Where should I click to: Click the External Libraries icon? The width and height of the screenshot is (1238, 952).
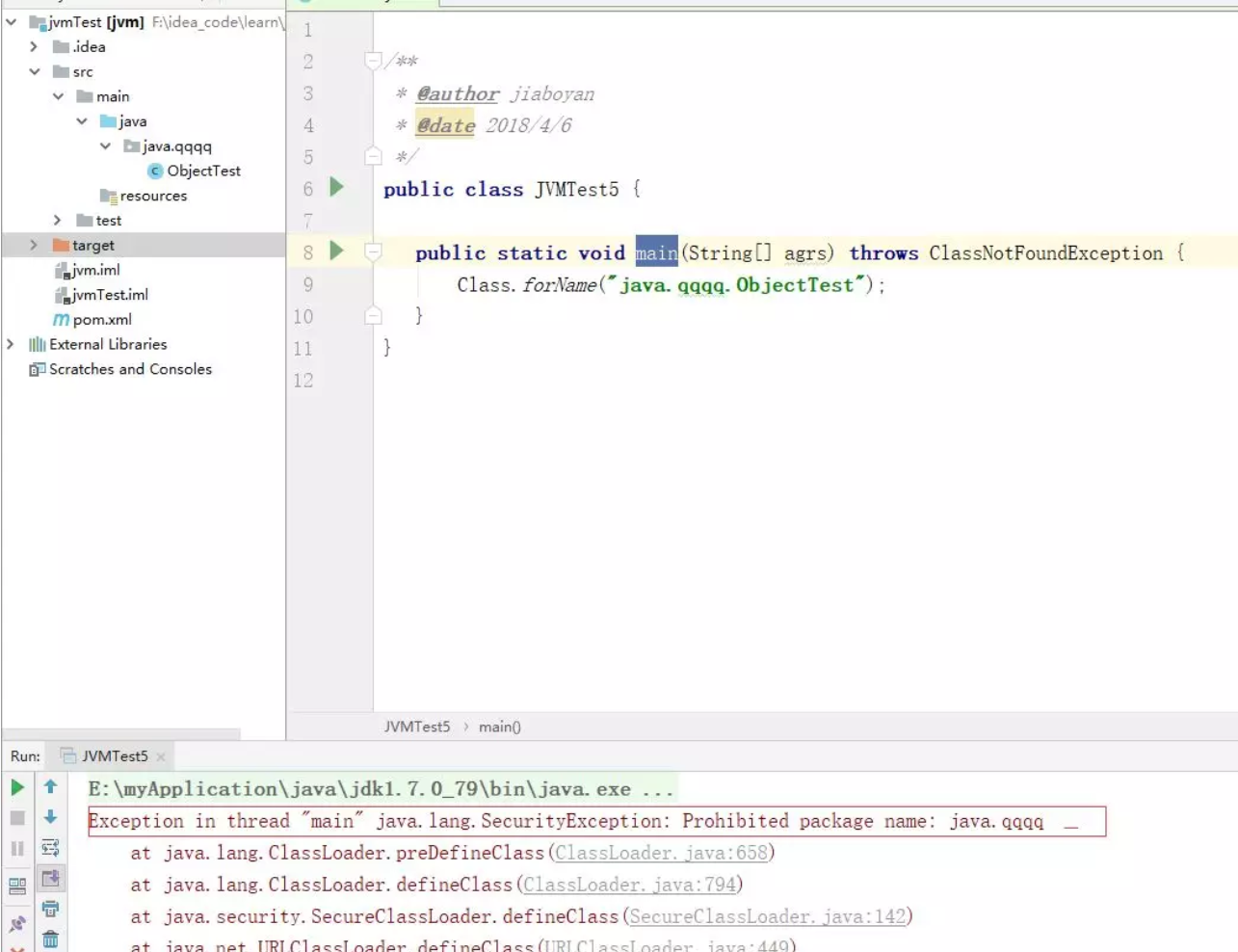[x=37, y=344]
